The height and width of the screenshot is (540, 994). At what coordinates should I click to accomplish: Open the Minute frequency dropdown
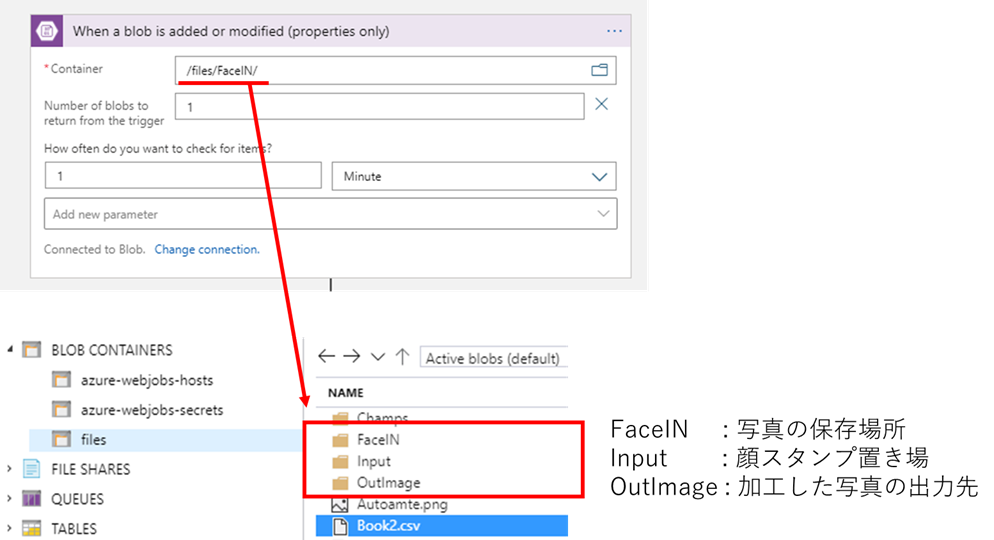(474, 176)
